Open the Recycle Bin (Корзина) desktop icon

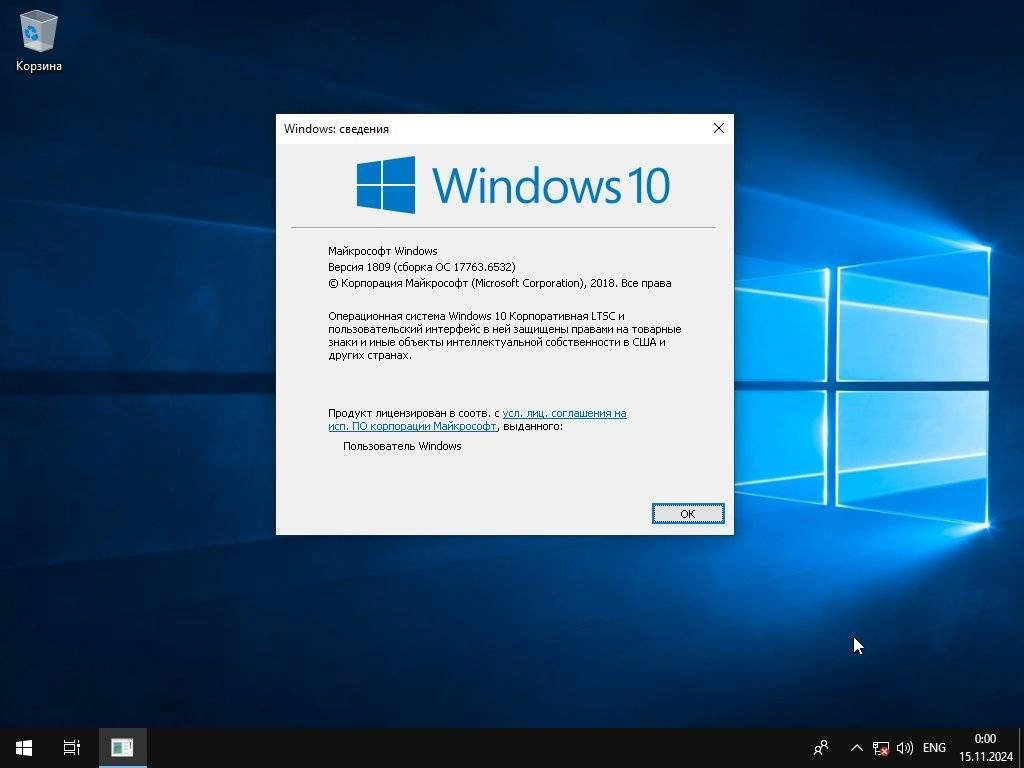click(x=39, y=40)
